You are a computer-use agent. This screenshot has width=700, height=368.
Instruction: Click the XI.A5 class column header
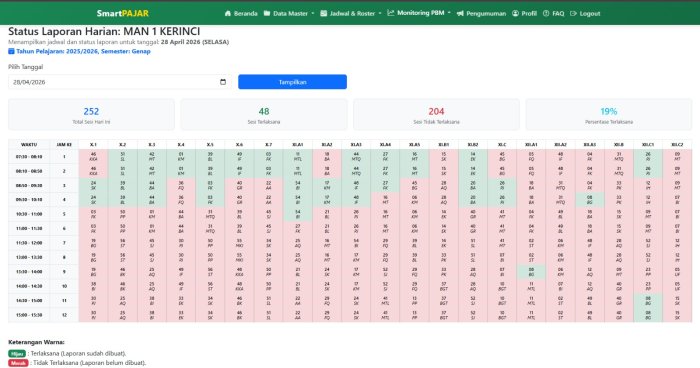pos(414,144)
